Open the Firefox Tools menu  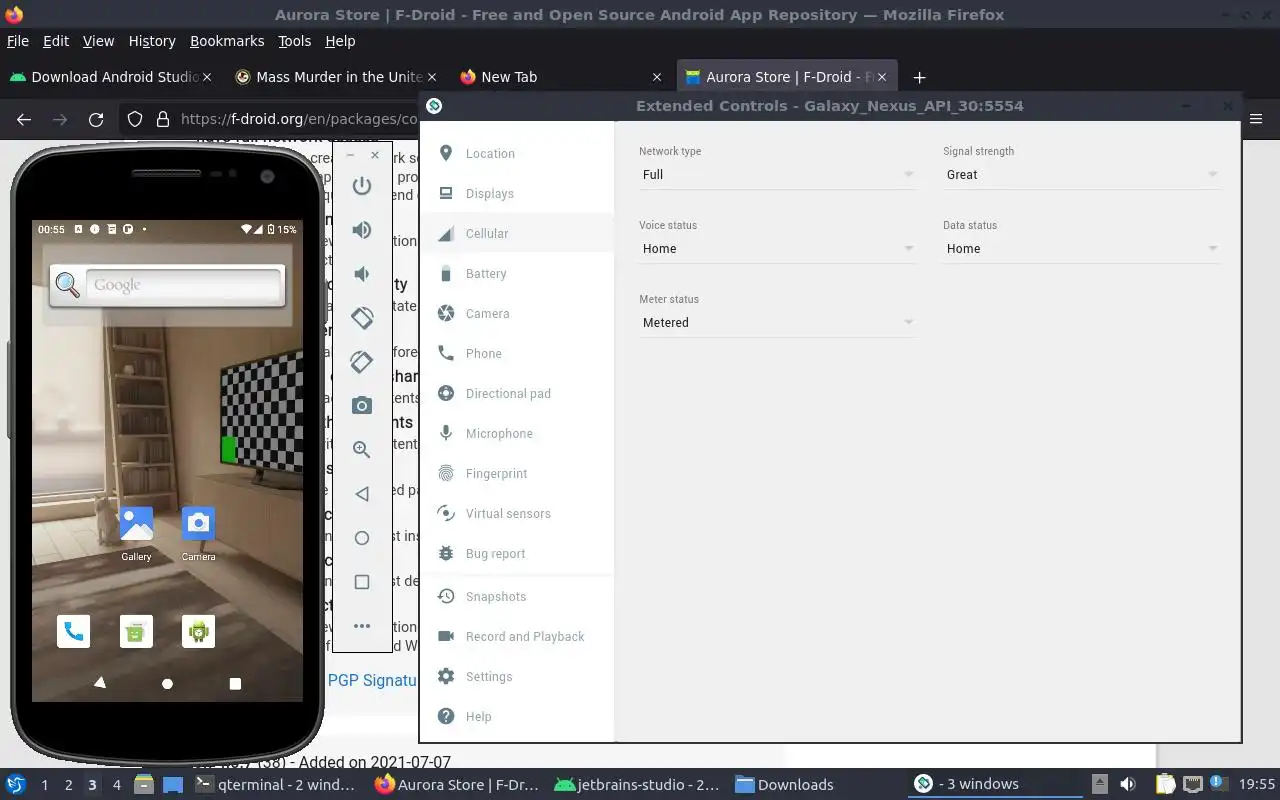(294, 41)
